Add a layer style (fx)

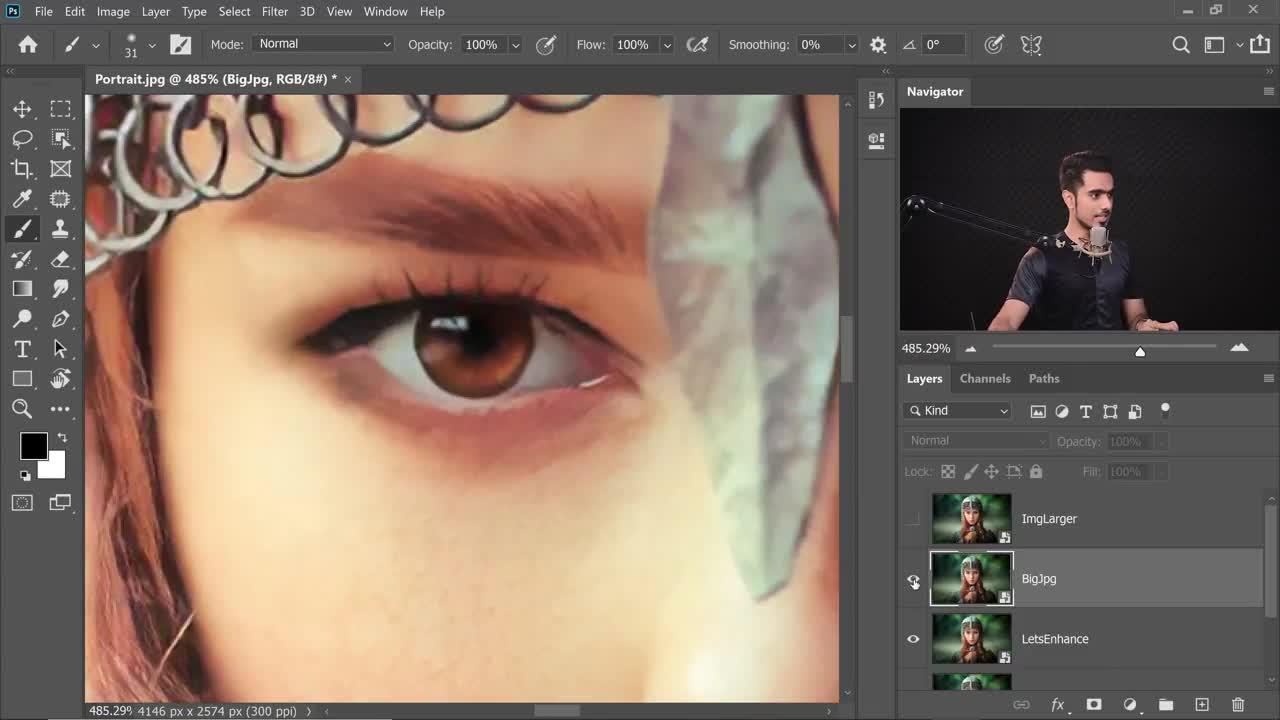pos(1058,705)
